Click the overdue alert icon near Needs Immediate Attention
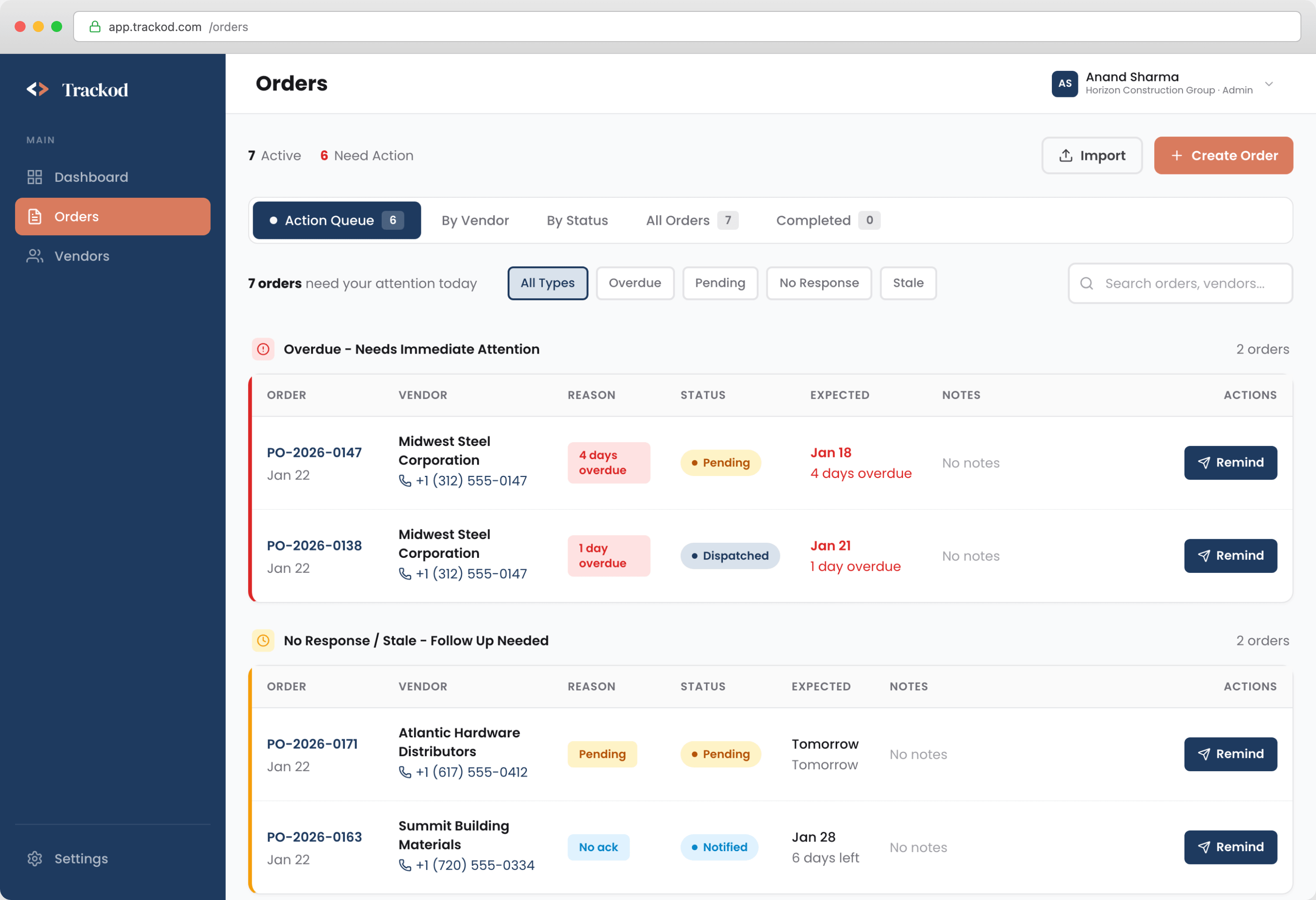The image size is (1316, 900). pos(263,349)
